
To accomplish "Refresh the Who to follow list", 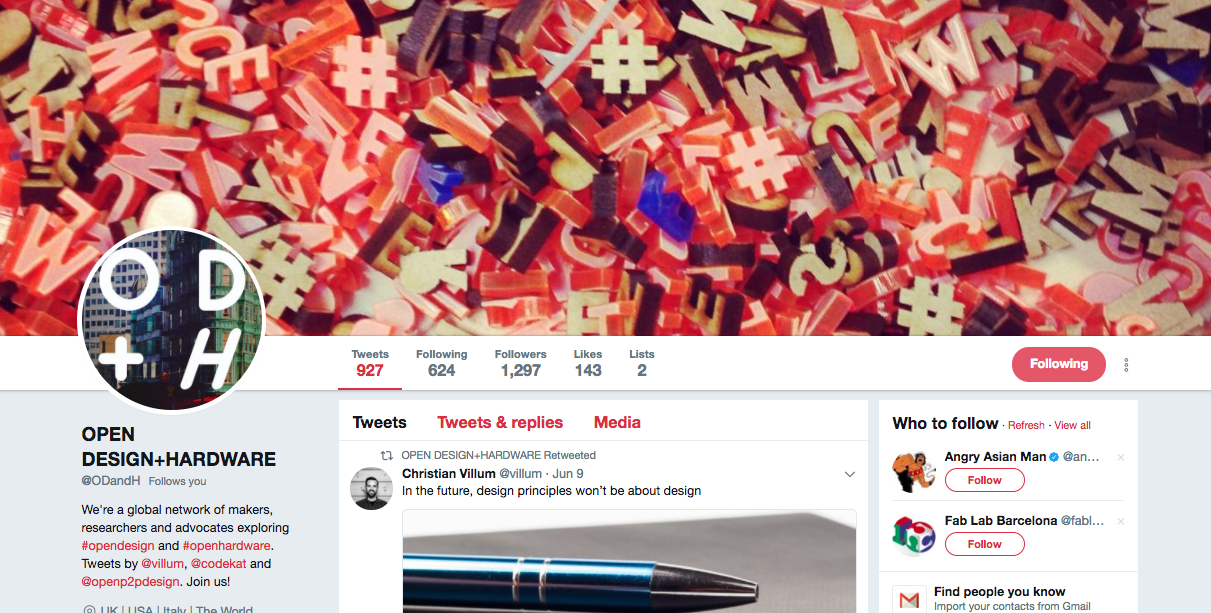I will click(x=1026, y=425).
